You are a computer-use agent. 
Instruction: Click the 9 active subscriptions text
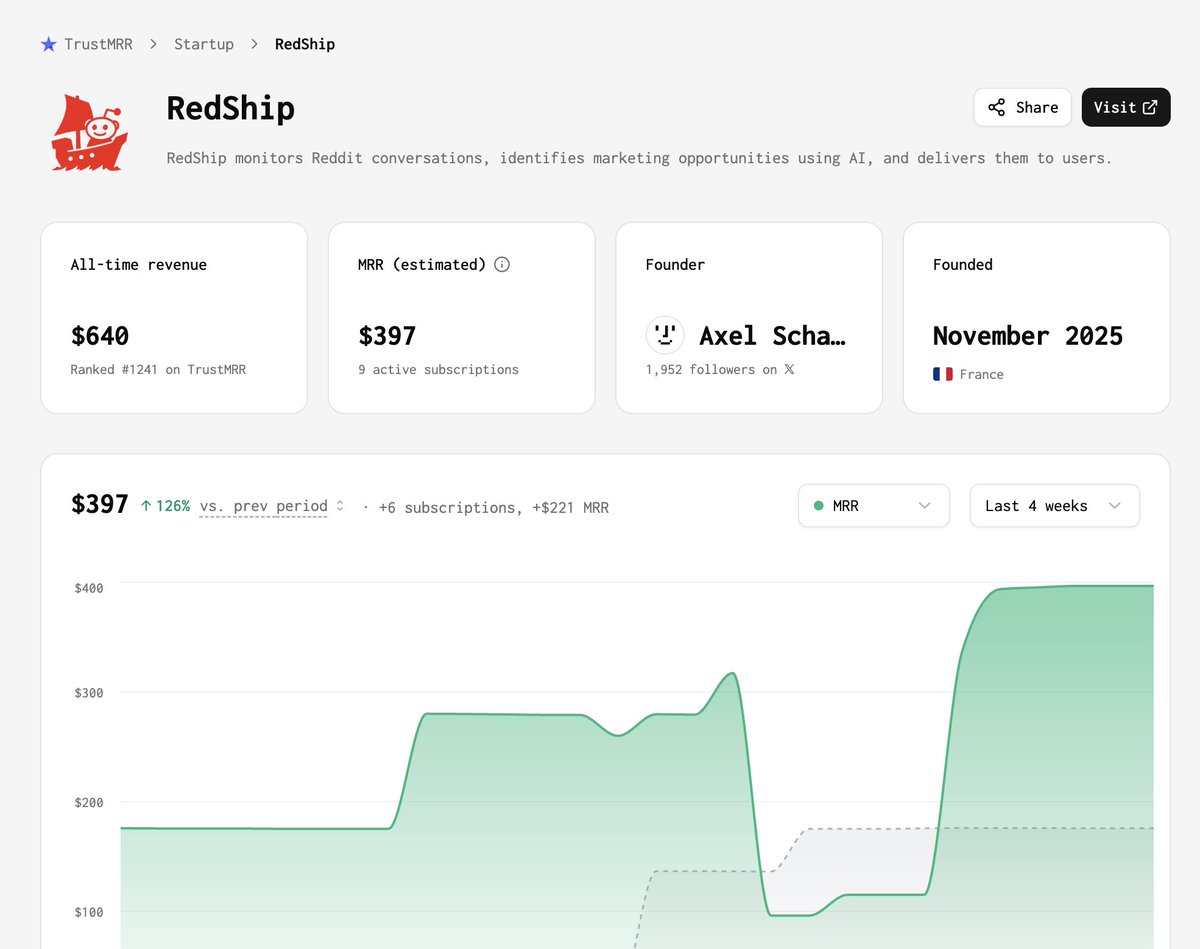(x=439, y=370)
